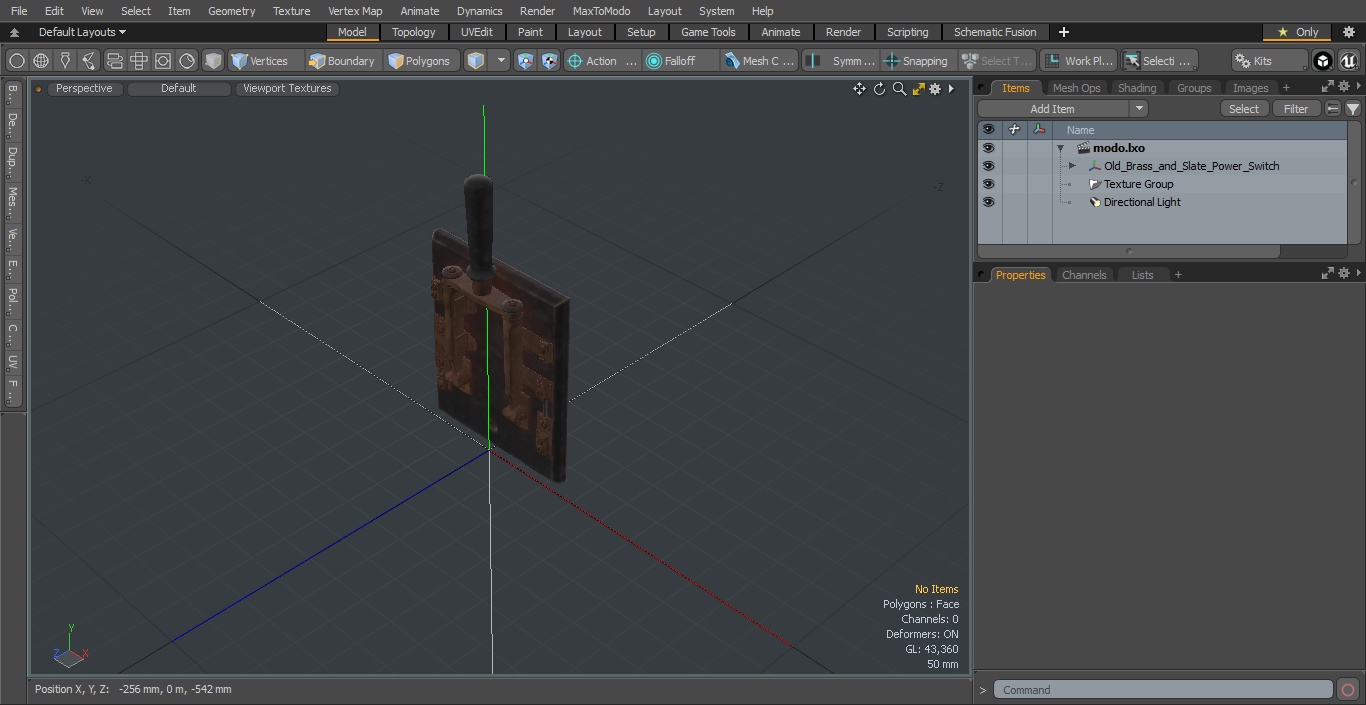Image resolution: width=1366 pixels, height=705 pixels.
Task: Open the Default Layouts dropdown
Action: click(82, 32)
